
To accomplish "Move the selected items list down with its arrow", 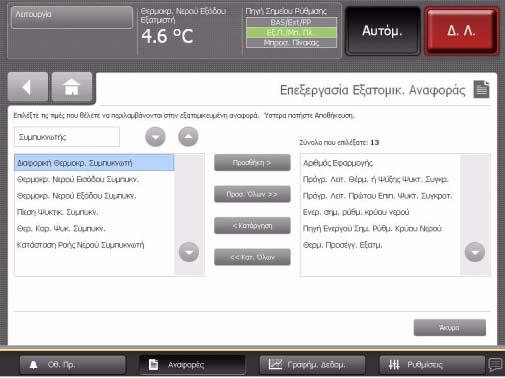I will pyautogui.click(x=475, y=252).
